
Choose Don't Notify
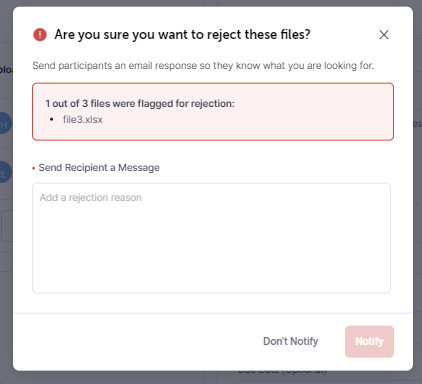coord(290,341)
